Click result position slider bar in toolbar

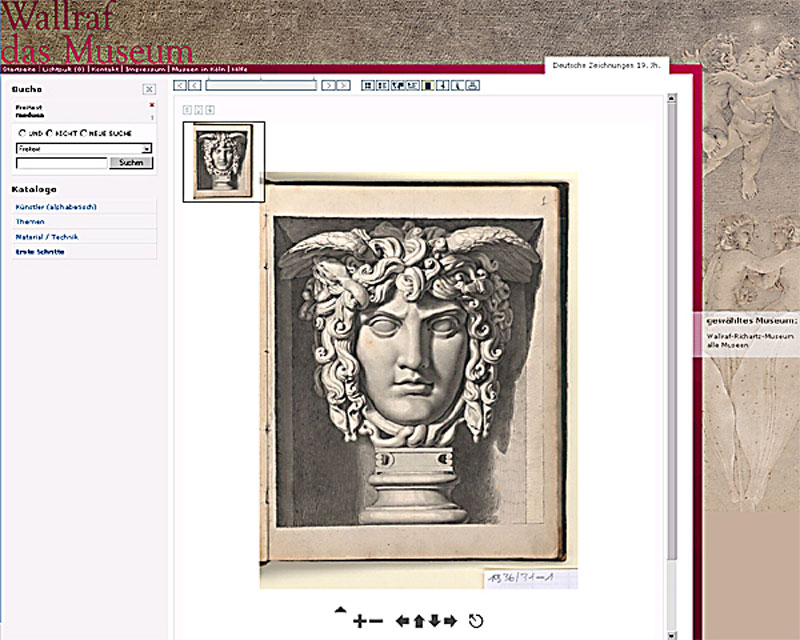pos(261,85)
